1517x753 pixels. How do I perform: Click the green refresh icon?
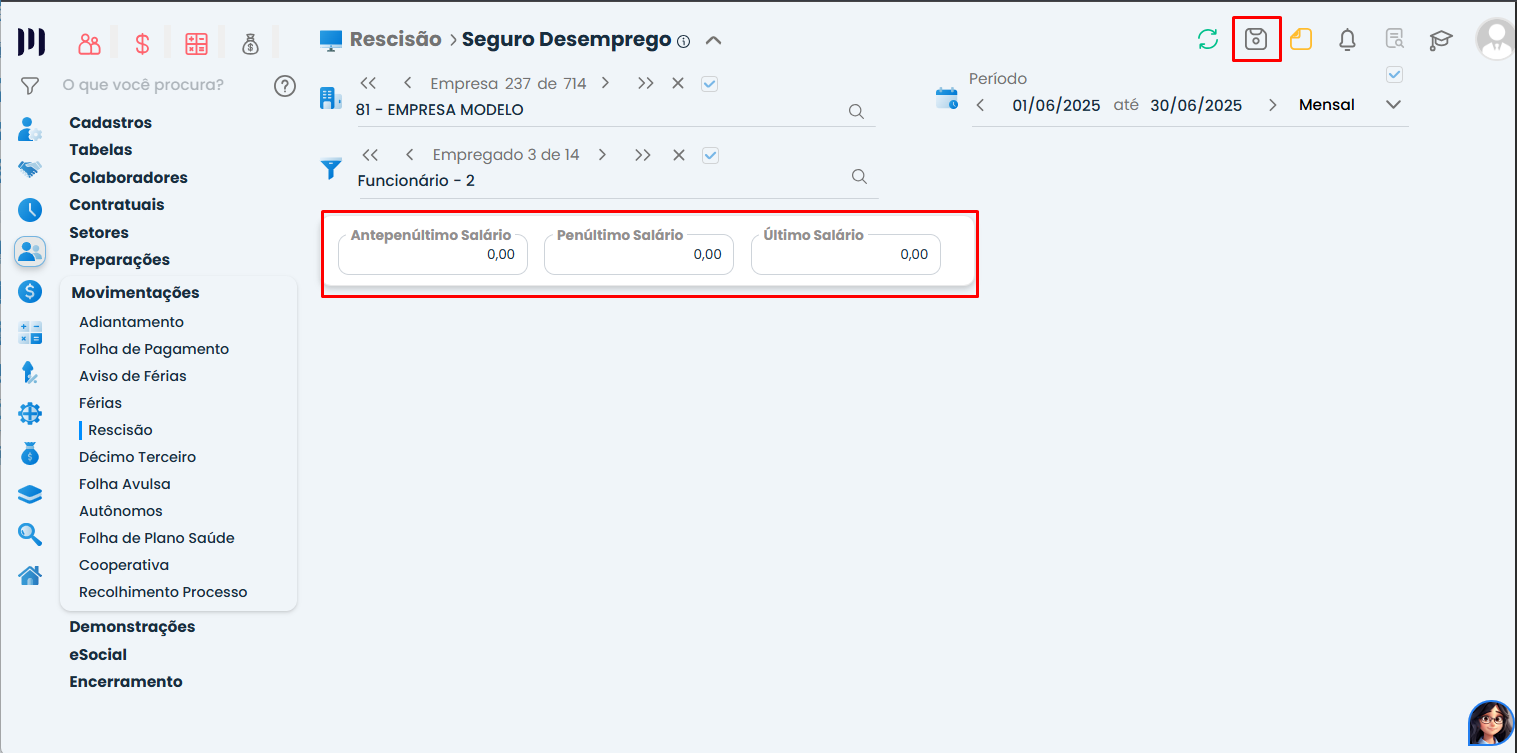tap(1208, 40)
